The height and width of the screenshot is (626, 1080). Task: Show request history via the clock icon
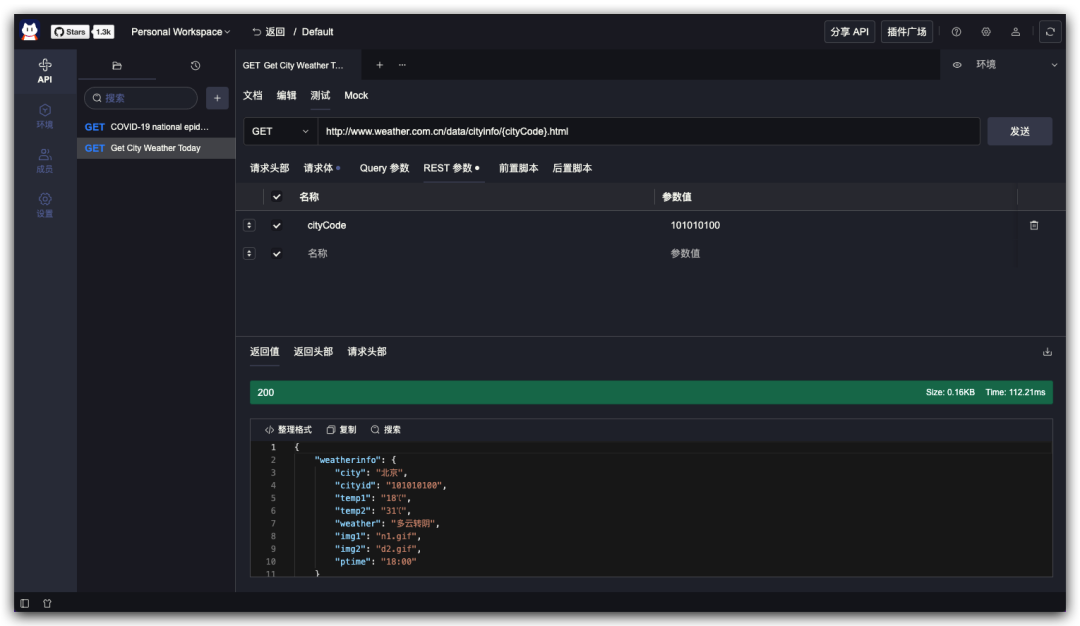[195, 65]
